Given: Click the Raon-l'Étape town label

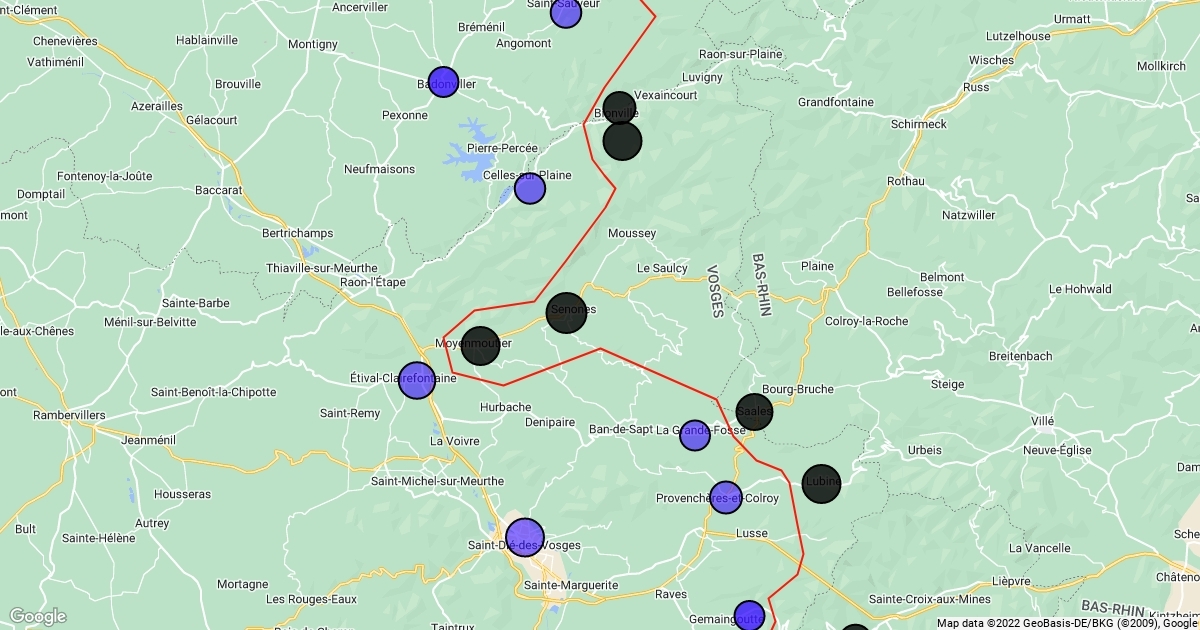Looking at the screenshot, I should [x=373, y=282].
